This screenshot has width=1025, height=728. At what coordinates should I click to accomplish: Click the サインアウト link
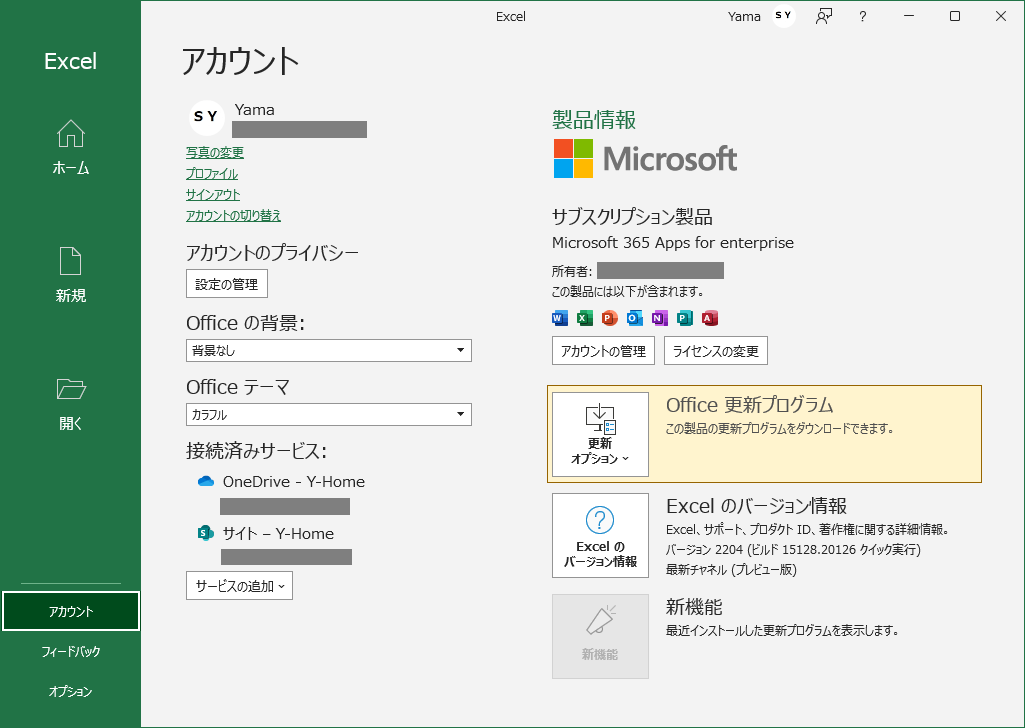(x=213, y=195)
